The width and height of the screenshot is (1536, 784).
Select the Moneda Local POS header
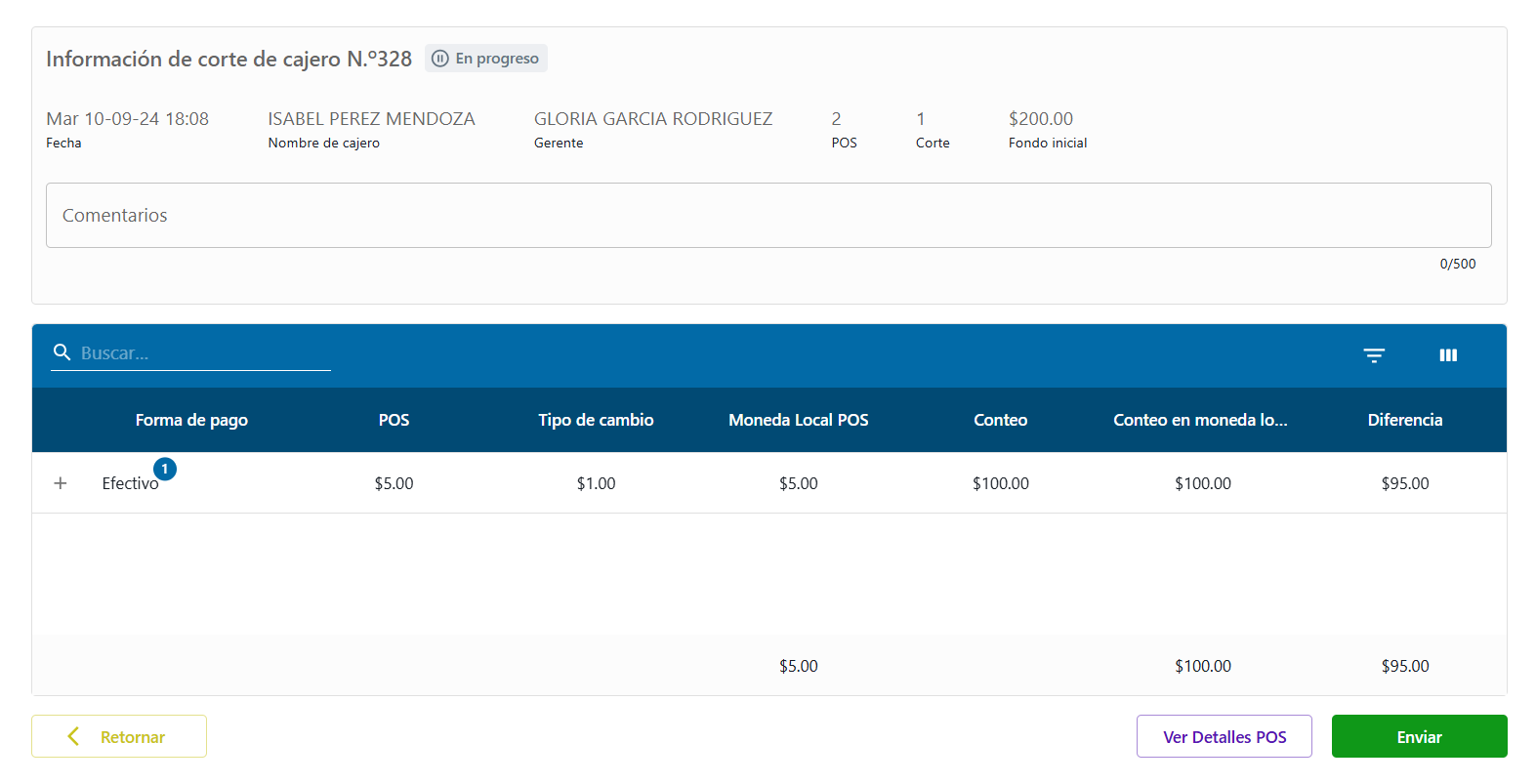(x=798, y=420)
